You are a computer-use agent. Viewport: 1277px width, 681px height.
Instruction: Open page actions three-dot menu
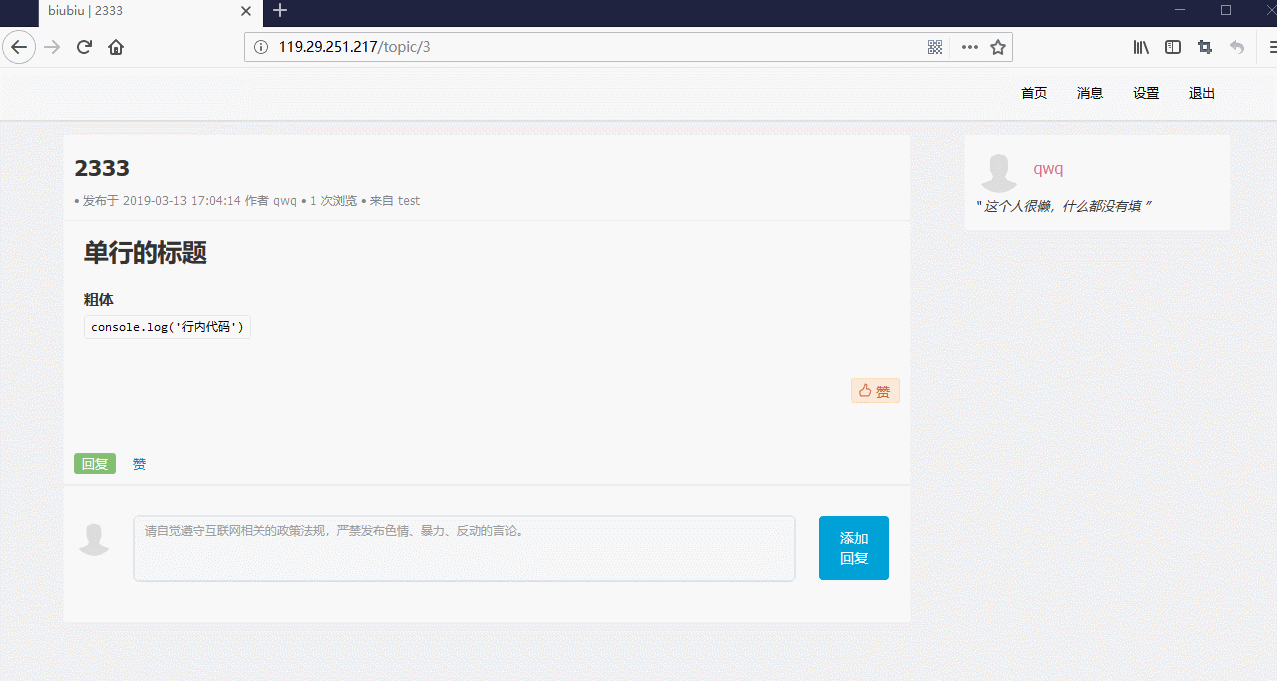click(x=969, y=47)
